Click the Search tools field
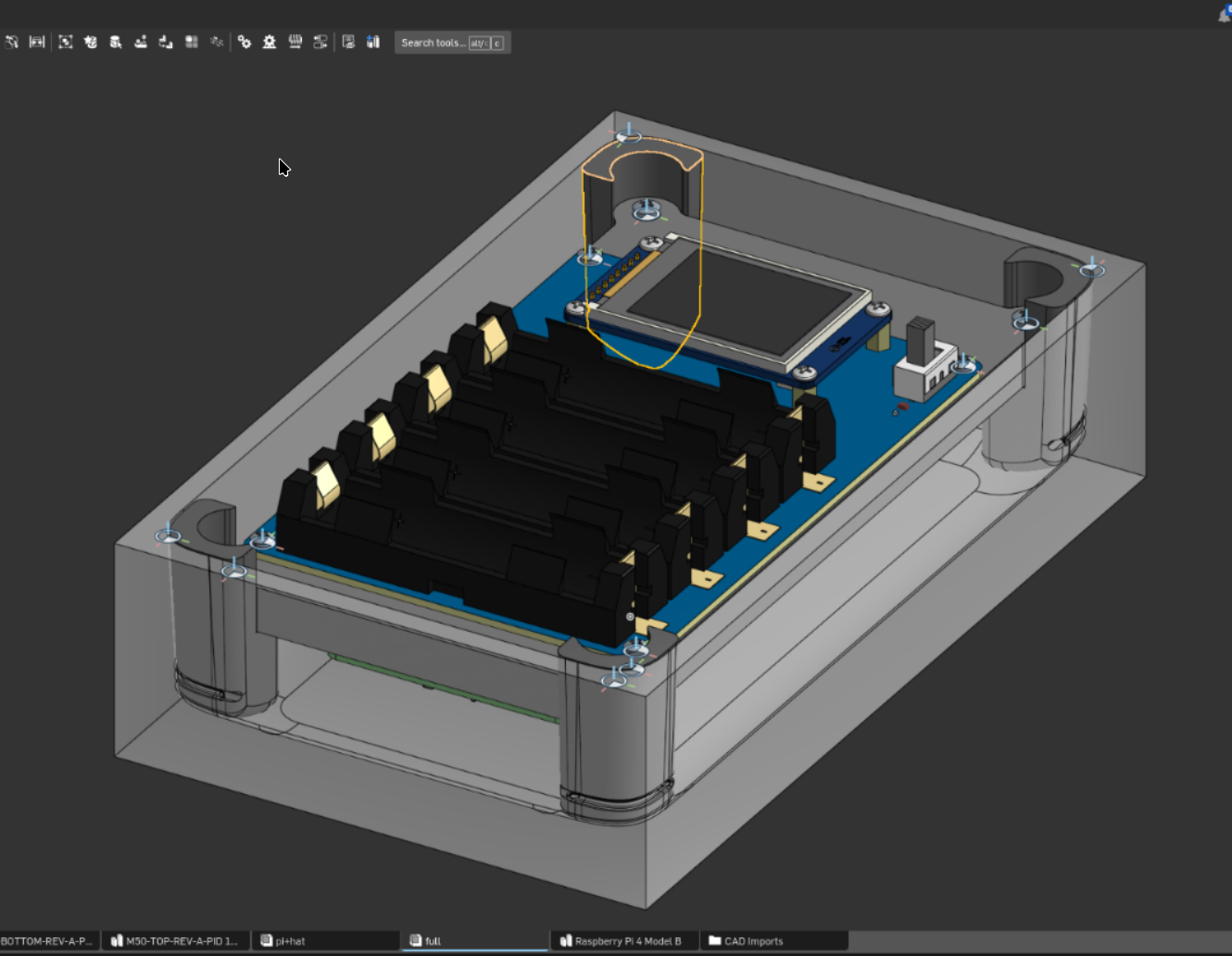This screenshot has height=956, width=1232. [x=434, y=43]
